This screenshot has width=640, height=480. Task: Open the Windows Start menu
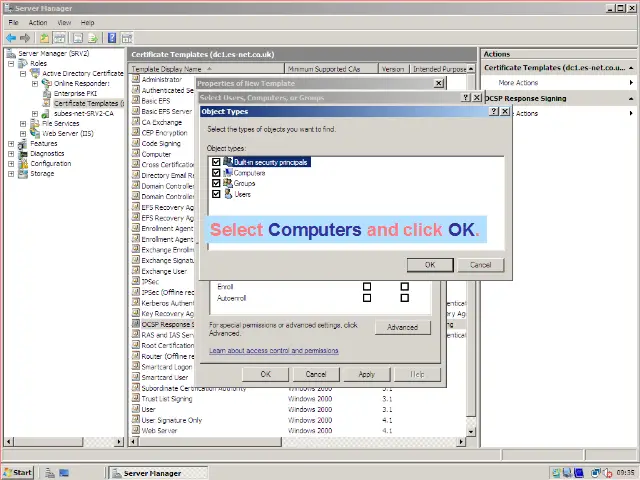[18, 472]
